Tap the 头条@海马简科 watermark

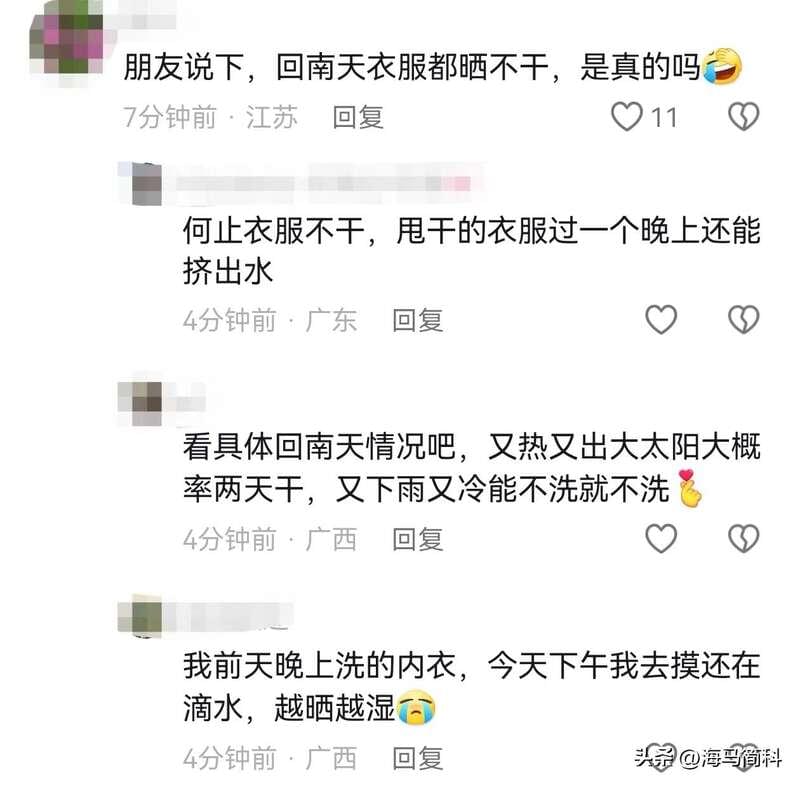pos(708,757)
